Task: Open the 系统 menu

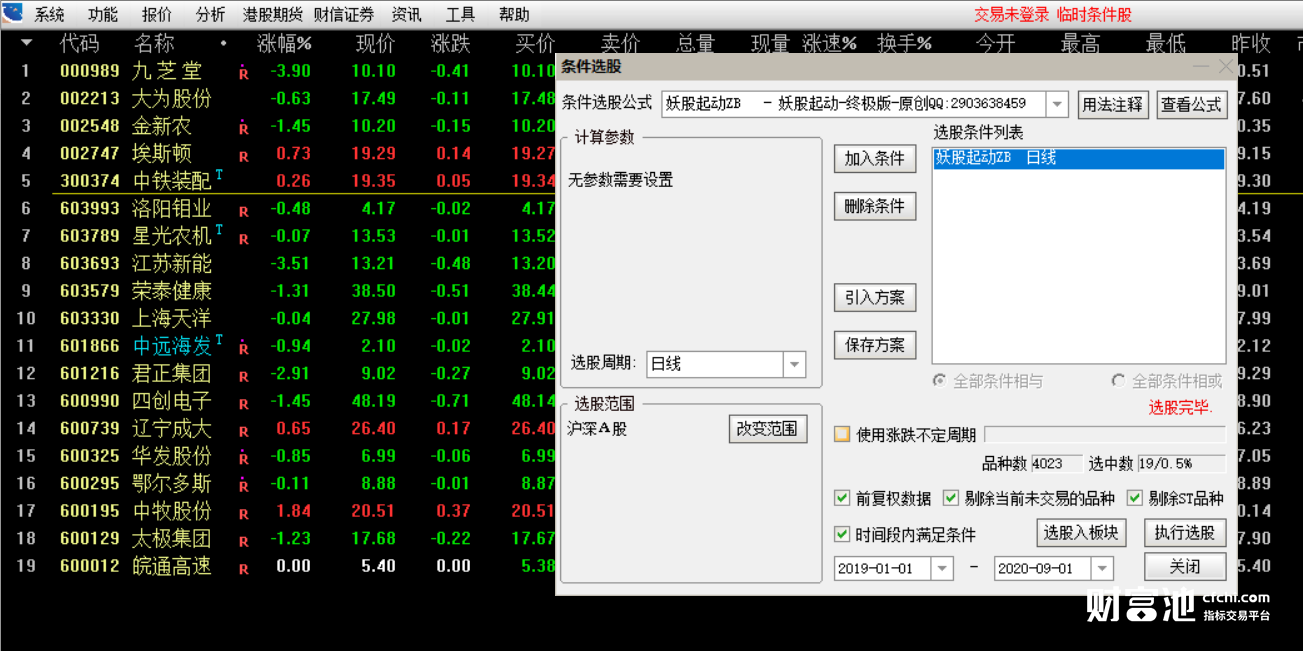Action: (x=49, y=15)
